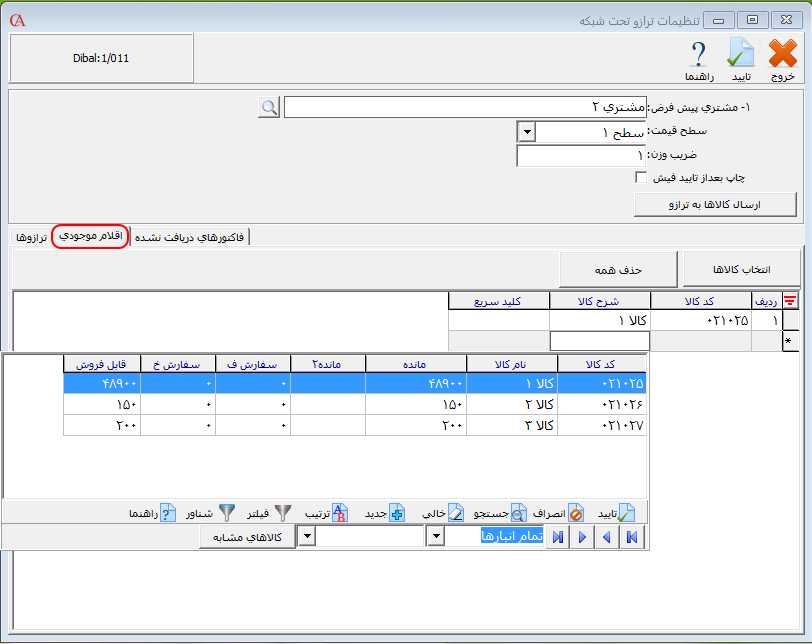The image size is (812, 644).
Task: Enable چاپ بعداز تایید فیش checkbox
Action: click(641, 178)
